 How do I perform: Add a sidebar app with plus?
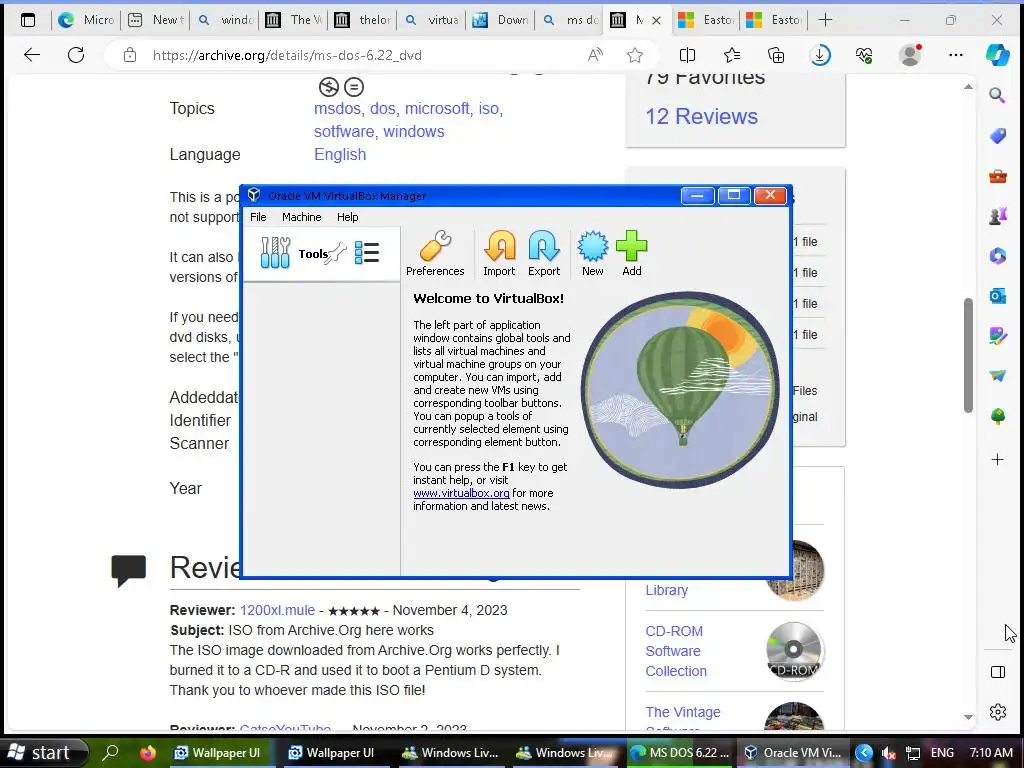[997, 460]
